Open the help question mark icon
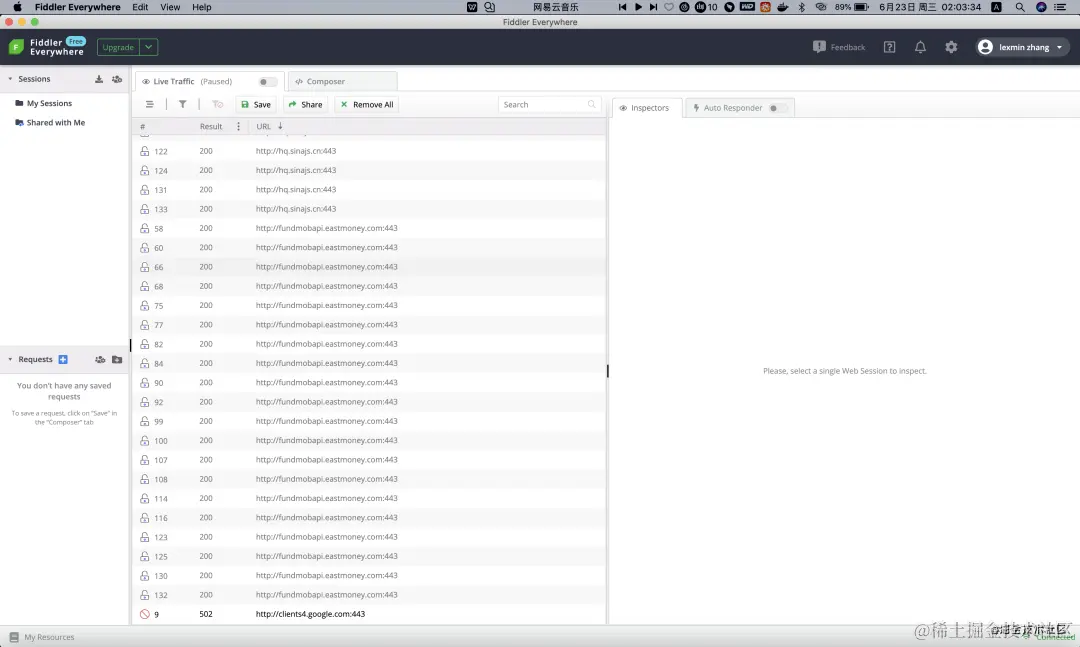 click(x=890, y=47)
